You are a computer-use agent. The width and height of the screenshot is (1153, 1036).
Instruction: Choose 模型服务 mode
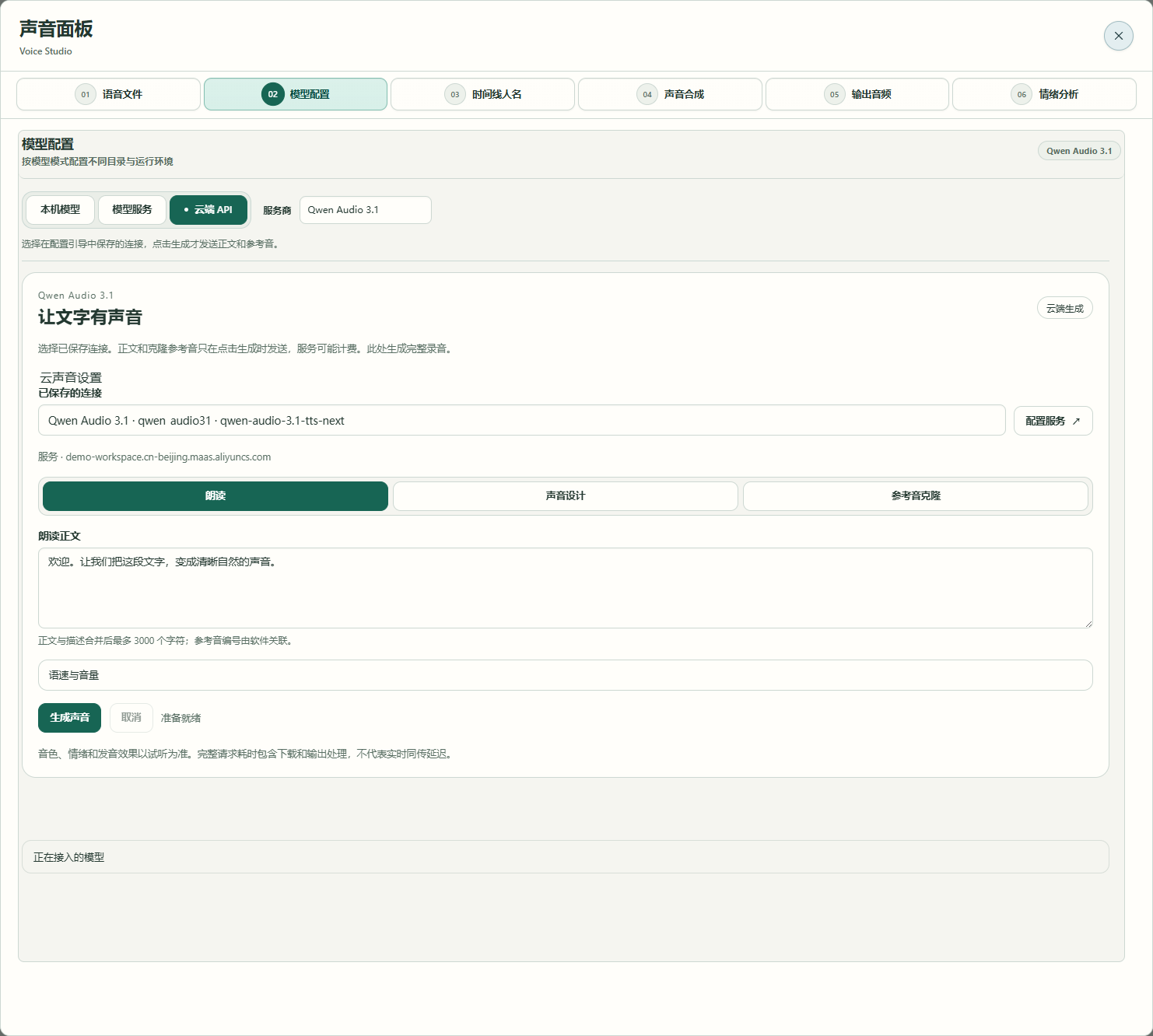point(132,210)
